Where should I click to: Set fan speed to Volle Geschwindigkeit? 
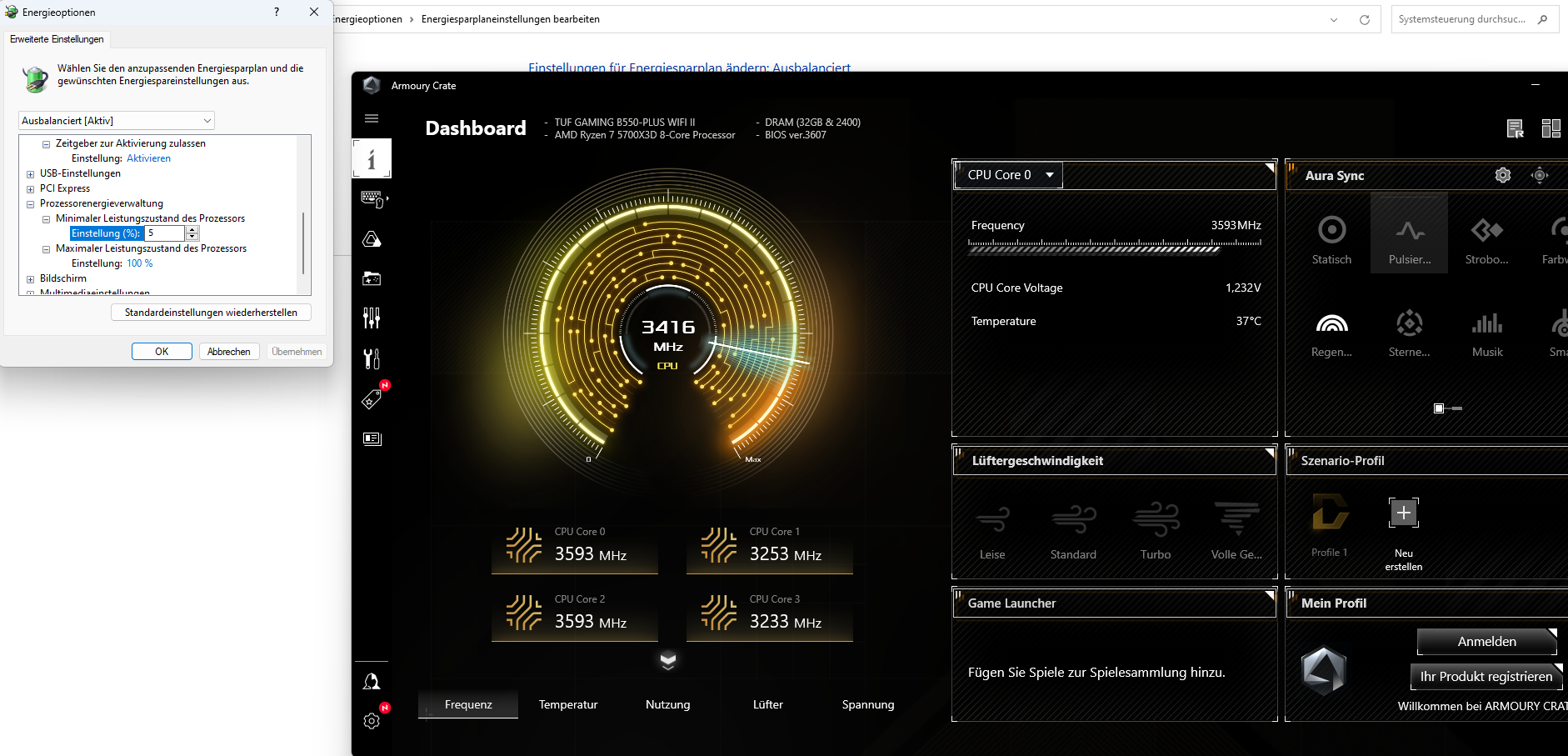(1237, 531)
